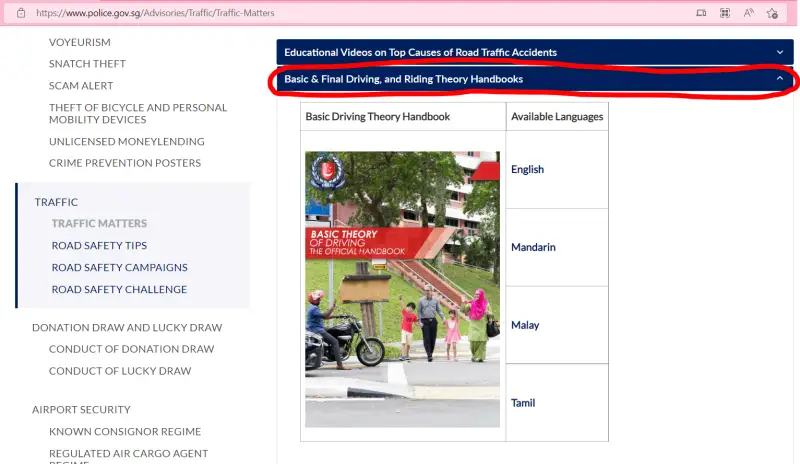Open English handbook link
800x464 pixels.
527,169
